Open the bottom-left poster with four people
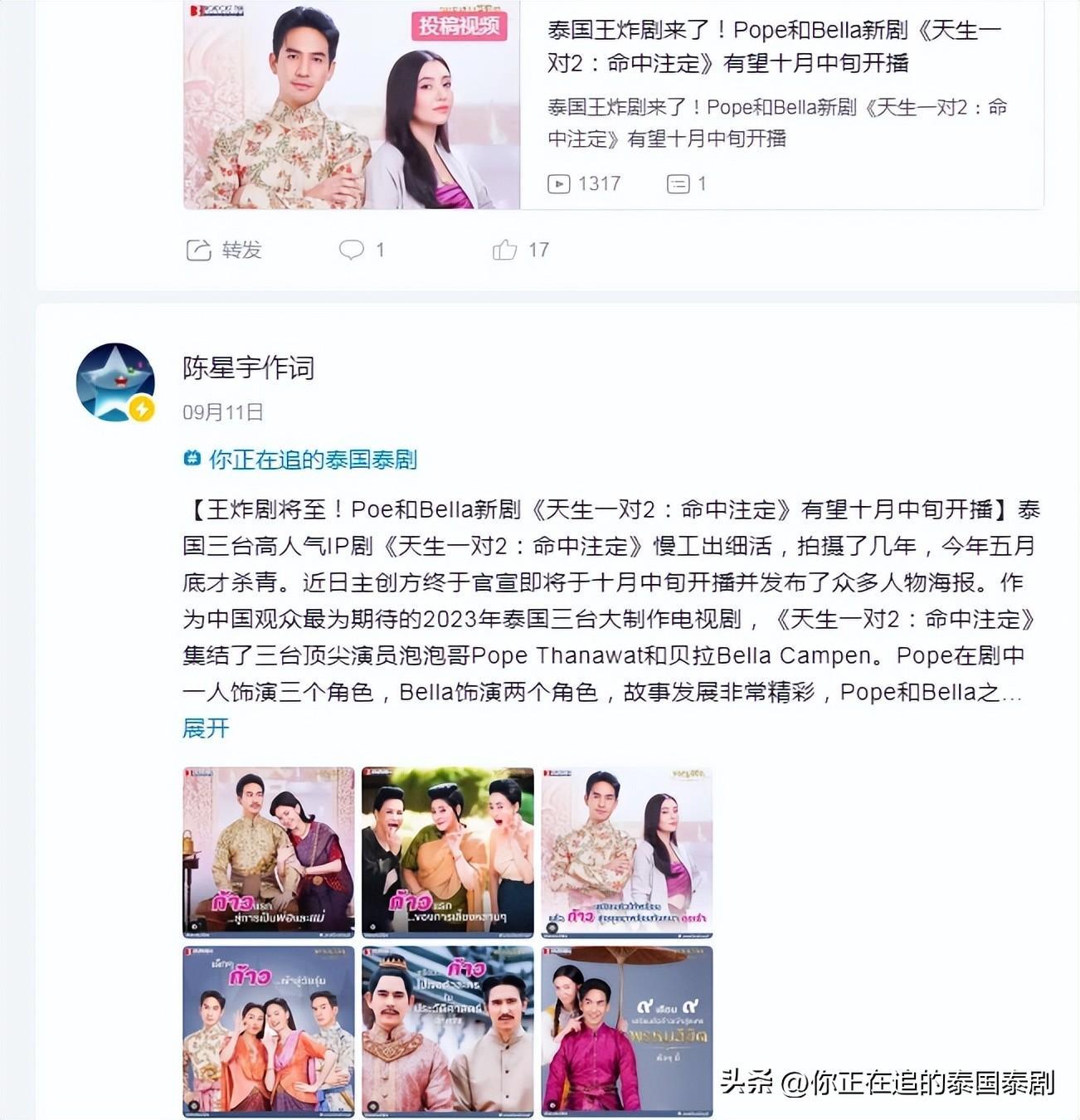Image resolution: width=1080 pixels, height=1120 pixels. pyautogui.click(x=269, y=1031)
